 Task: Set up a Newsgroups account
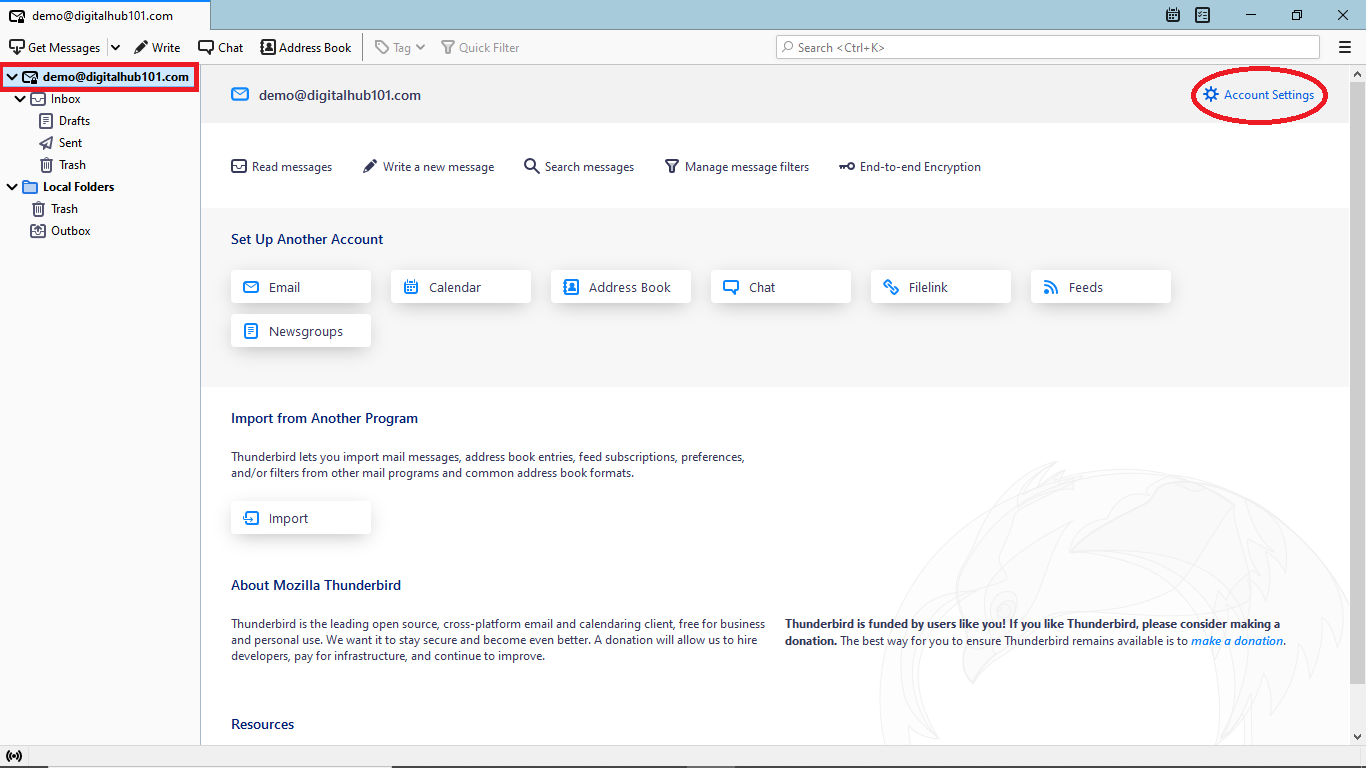[301, 331]
